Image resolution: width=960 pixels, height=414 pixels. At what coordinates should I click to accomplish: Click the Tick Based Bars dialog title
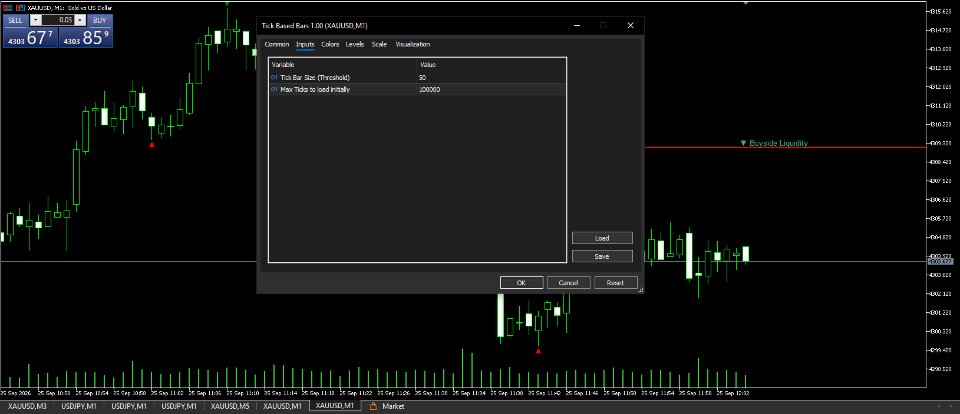coord(315,26)
